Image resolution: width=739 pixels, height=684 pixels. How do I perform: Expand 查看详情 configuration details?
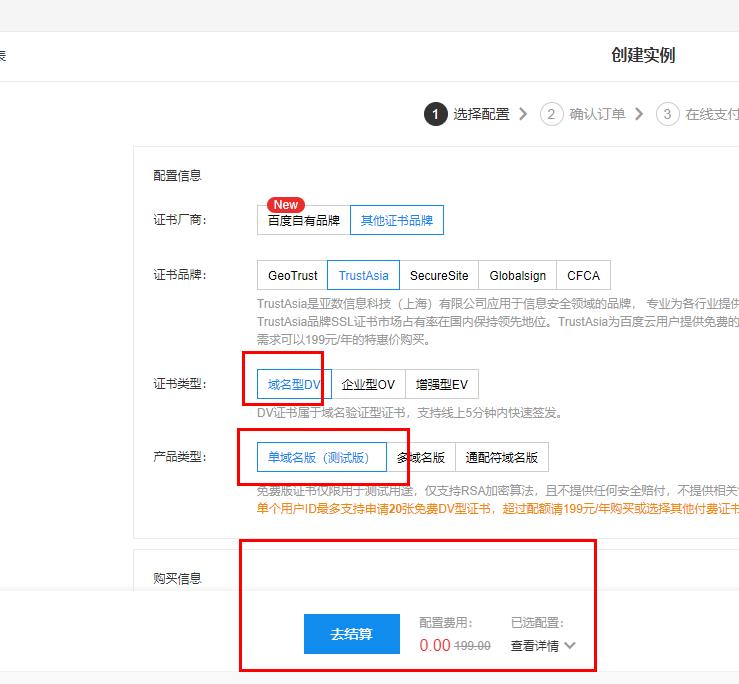(535, 646)
